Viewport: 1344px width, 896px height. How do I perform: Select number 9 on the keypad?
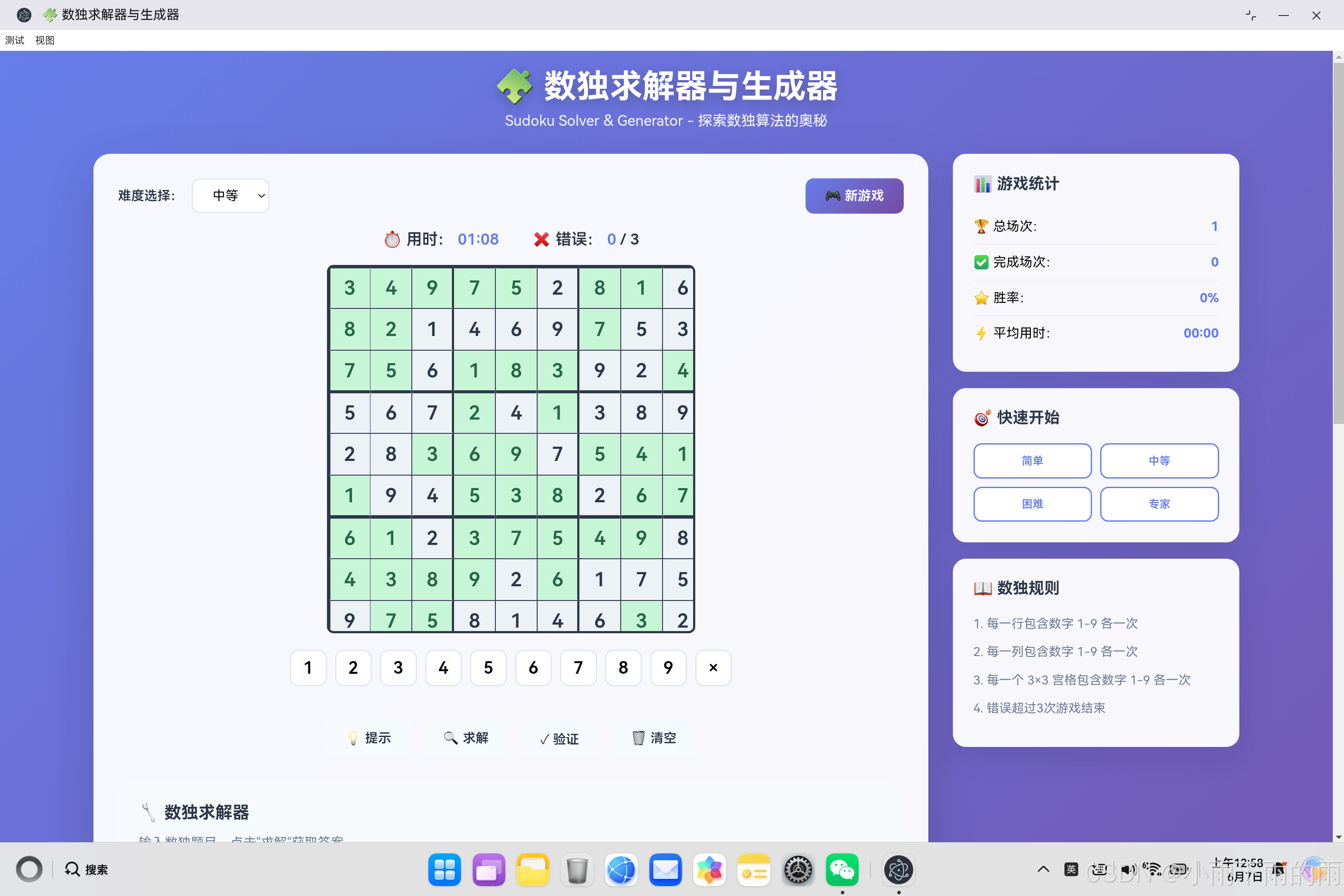(x=668, y=667)
